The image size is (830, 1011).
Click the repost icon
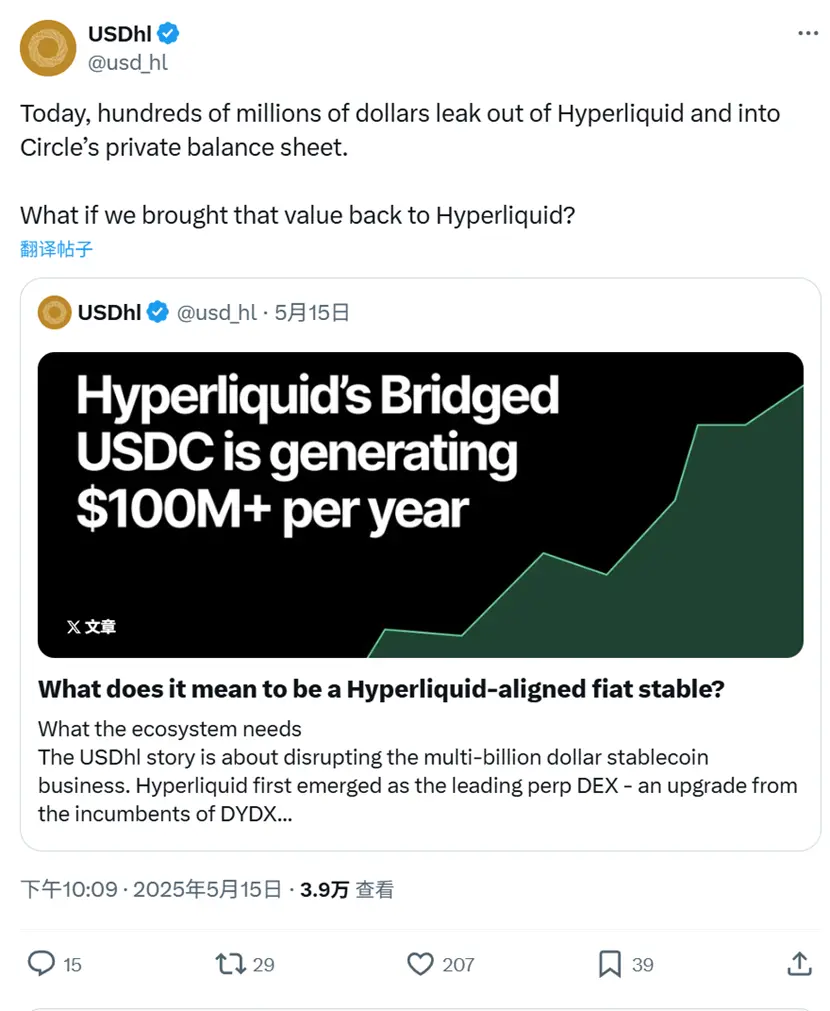coord(230,964)
